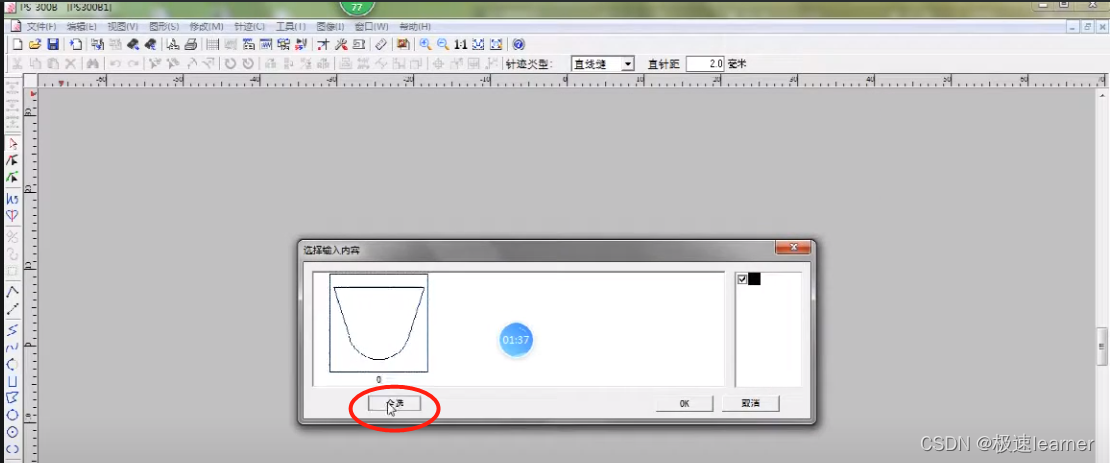The image size is (1110, 463).
Task: Select the ruler measure tool icon
Action: [381, 44]
